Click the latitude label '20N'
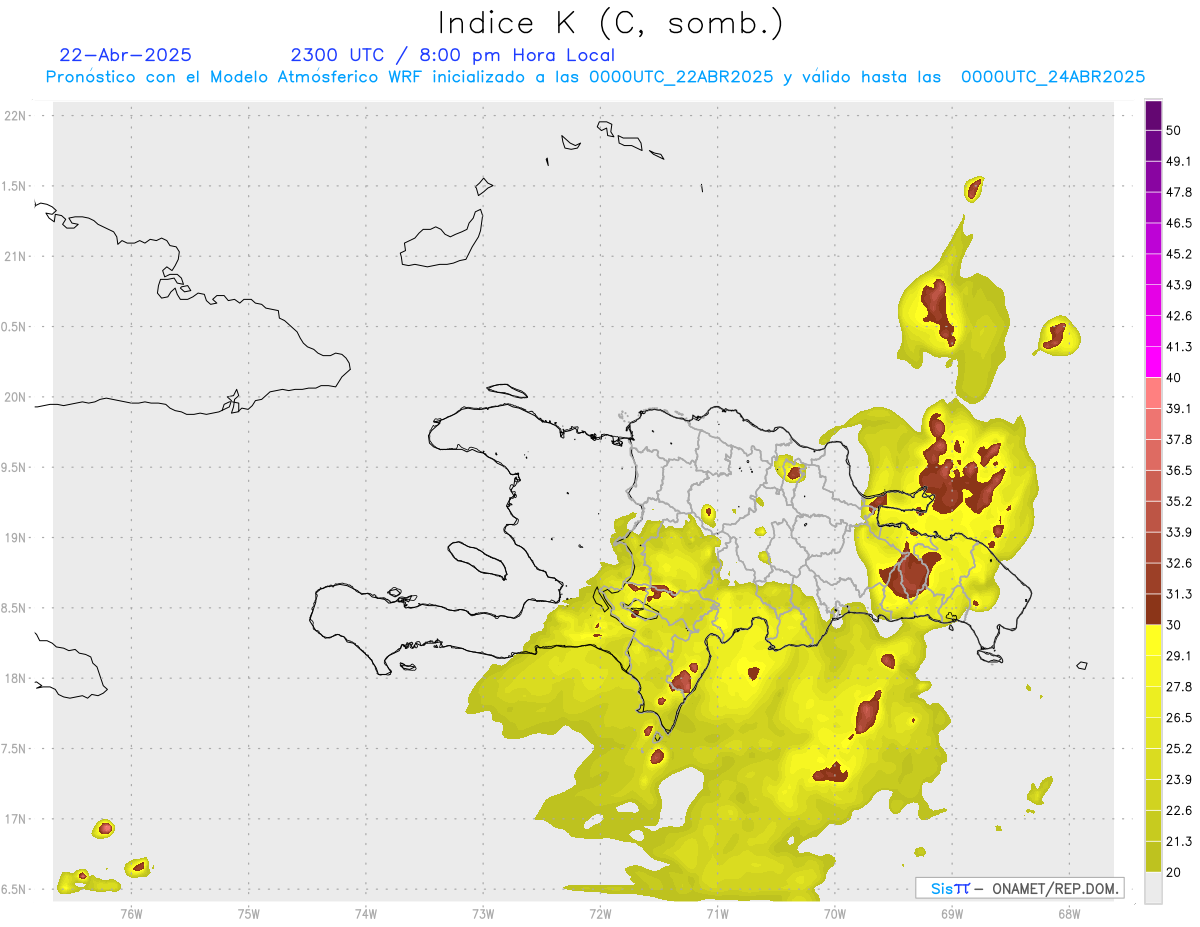1200x927 pixels. pyautogui.click(x=14, y=397)
